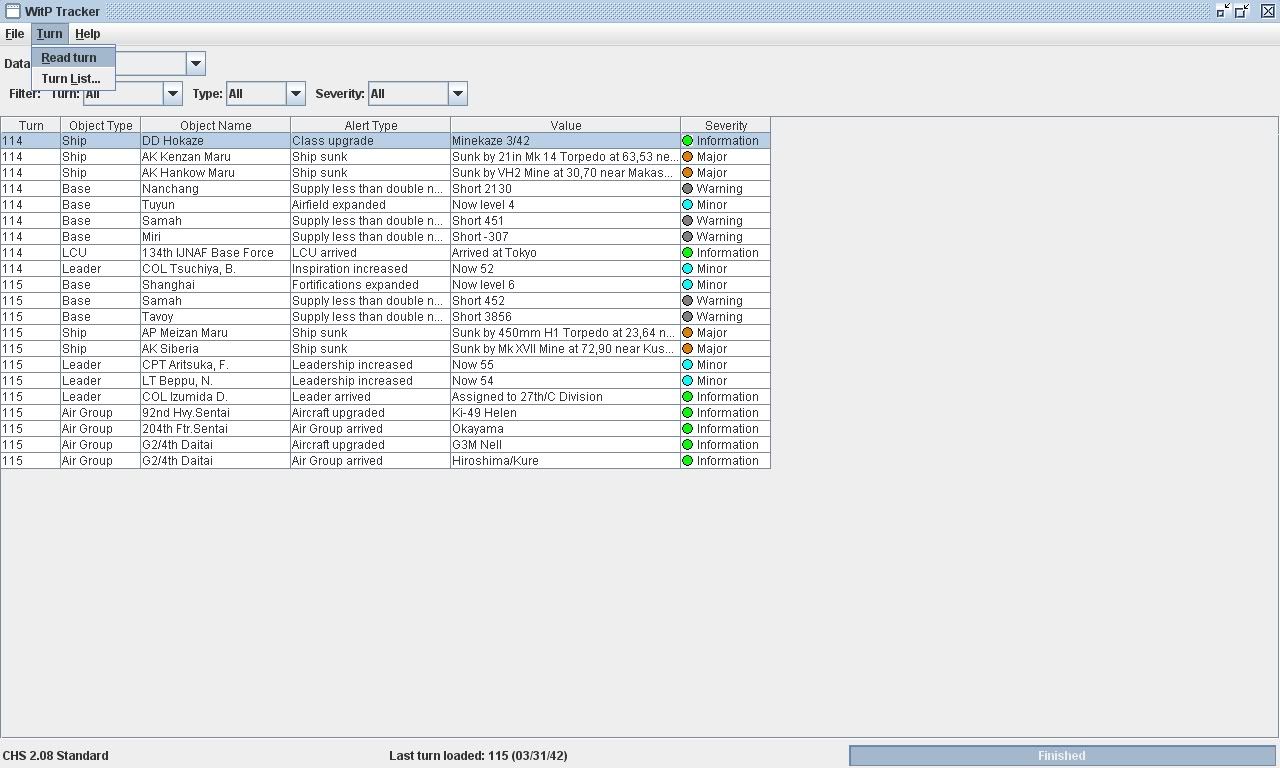Select the AK Siberia cell
This screenshot has height=768, width=1280.
[215, 349]
